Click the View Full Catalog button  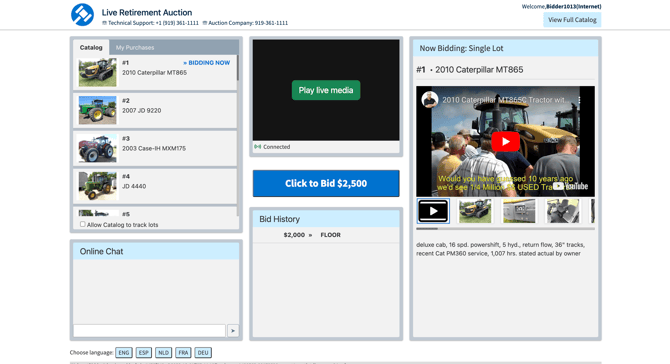click(x=572, y=20)
